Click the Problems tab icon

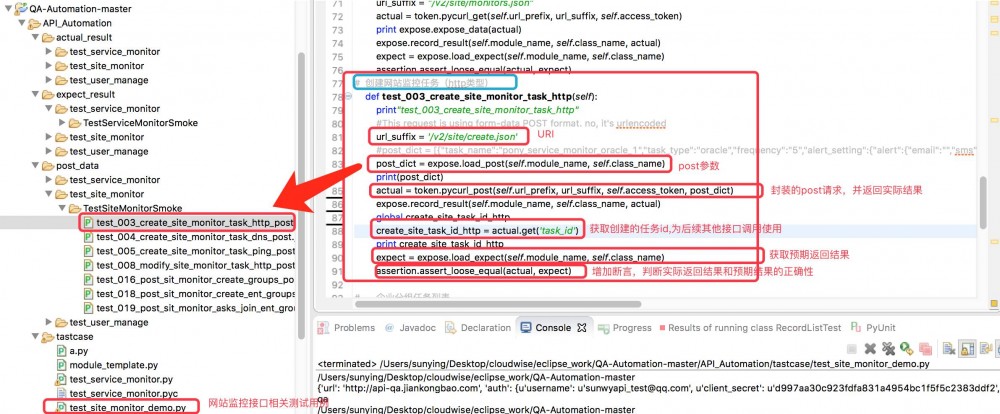click(323, 327)
